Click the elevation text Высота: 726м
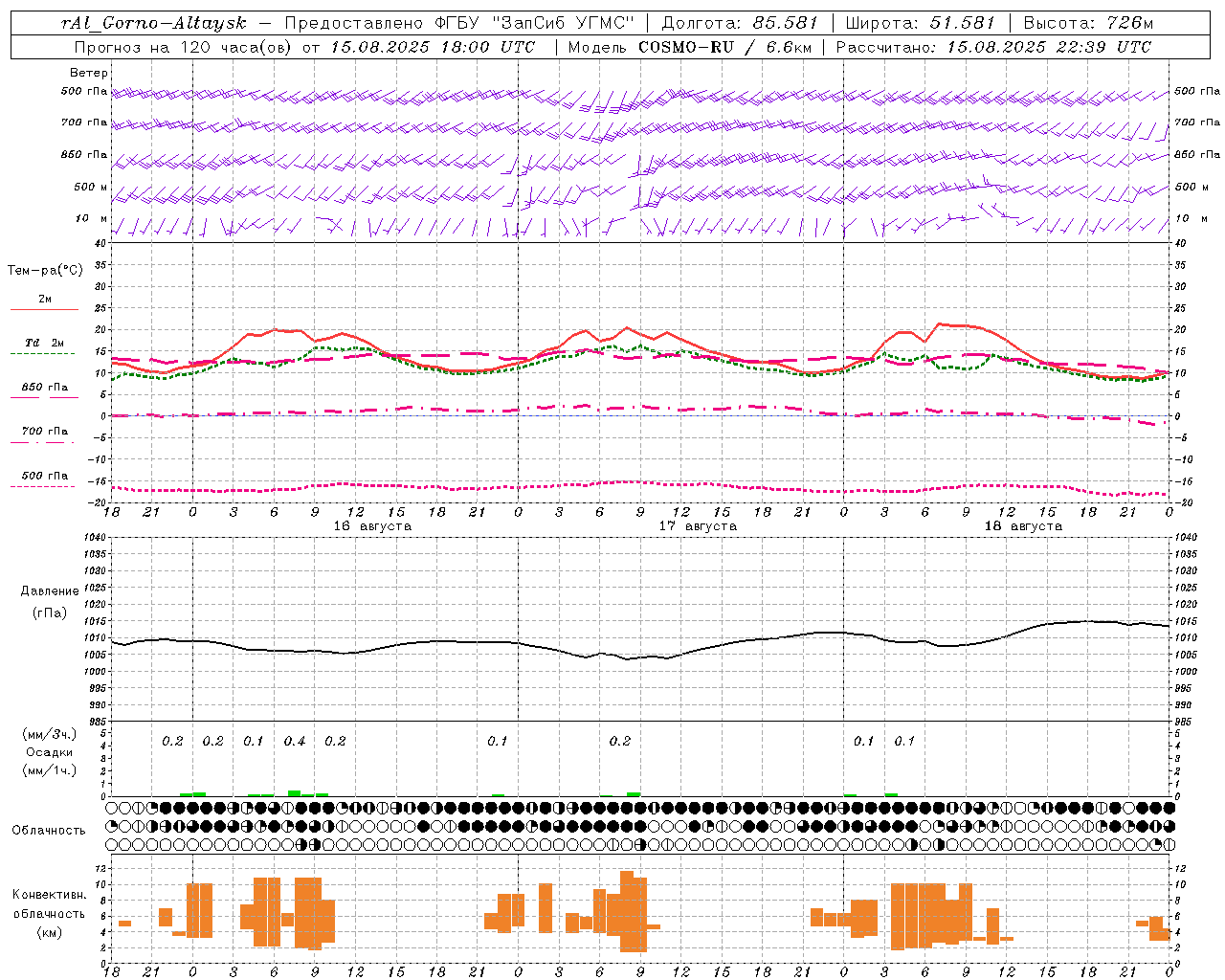The height and width of the screenshot is (980, 1225). pyautogui.click(x=1088, y=23)
